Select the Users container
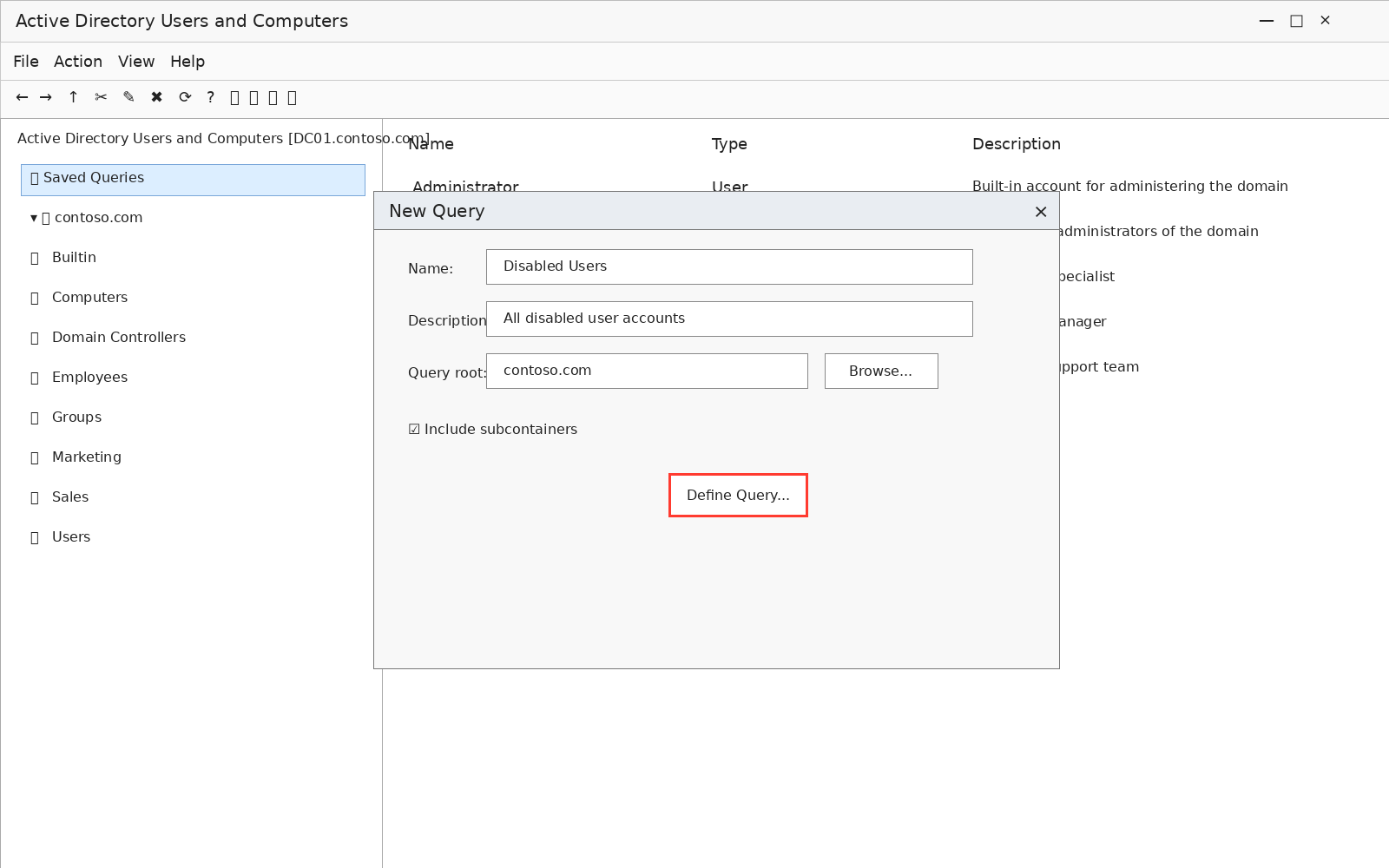The image size is (1389, 868). click(71, 537)
